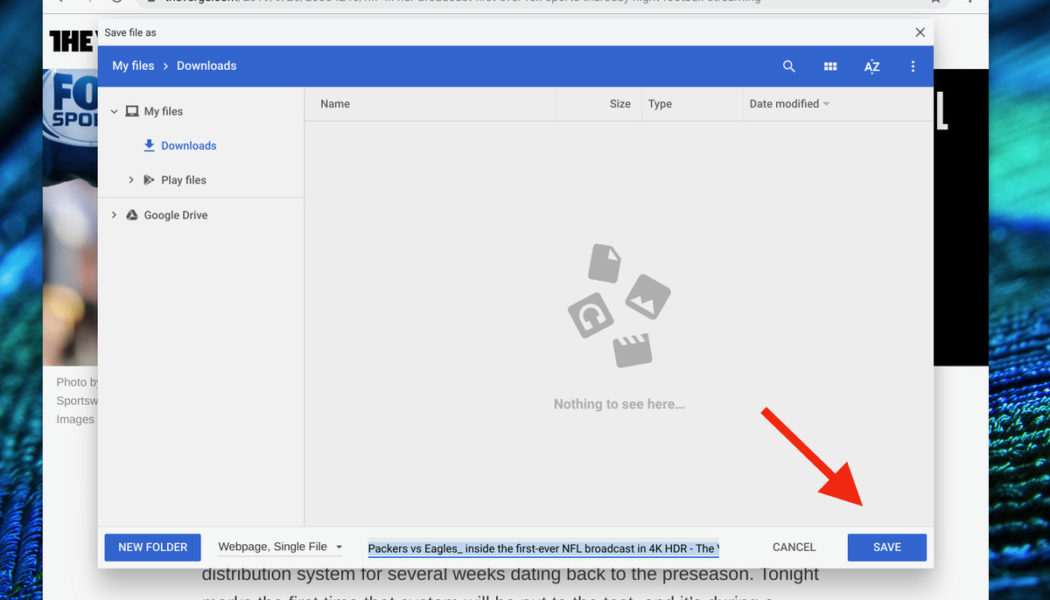Open search in the Files dialog
Viewport: 1050px width, 600px height.
coord(789,66)
